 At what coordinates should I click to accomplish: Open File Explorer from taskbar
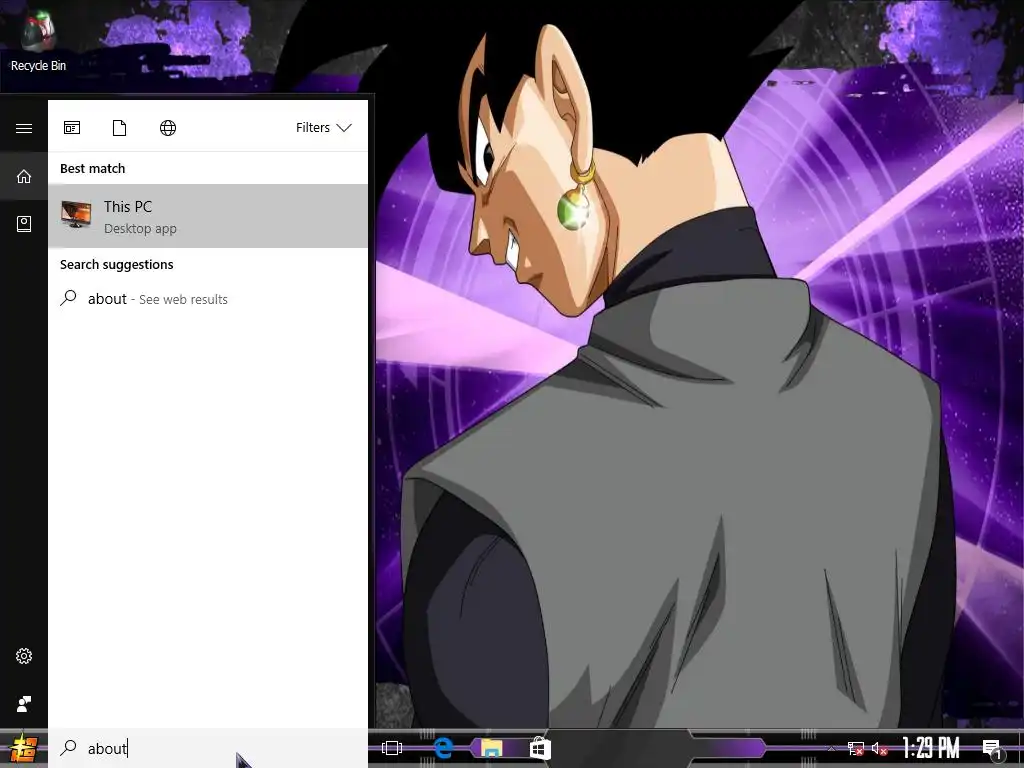pyautogui.click(x=492, y=748)
